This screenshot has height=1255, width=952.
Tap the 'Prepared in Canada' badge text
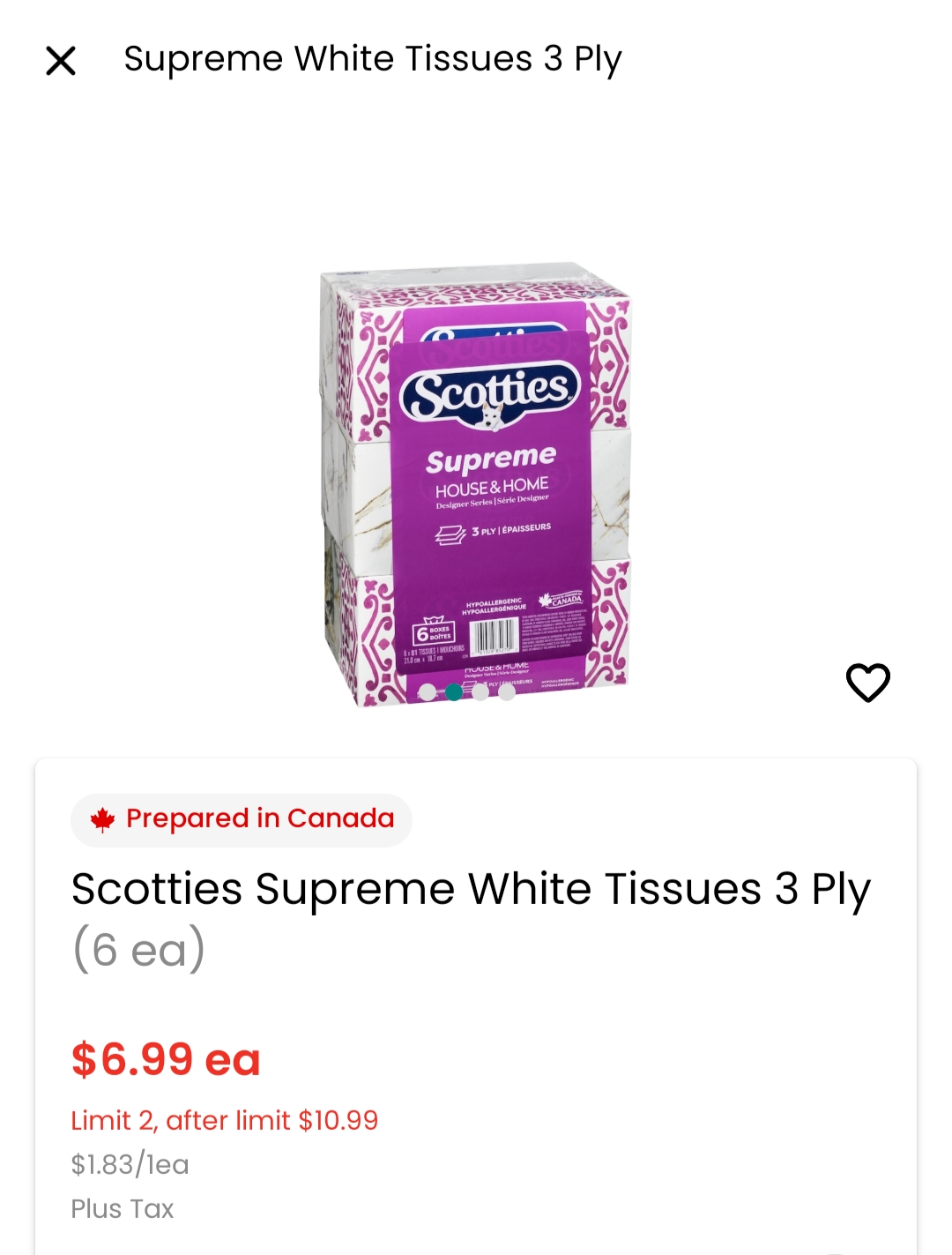tap(260, 818)
